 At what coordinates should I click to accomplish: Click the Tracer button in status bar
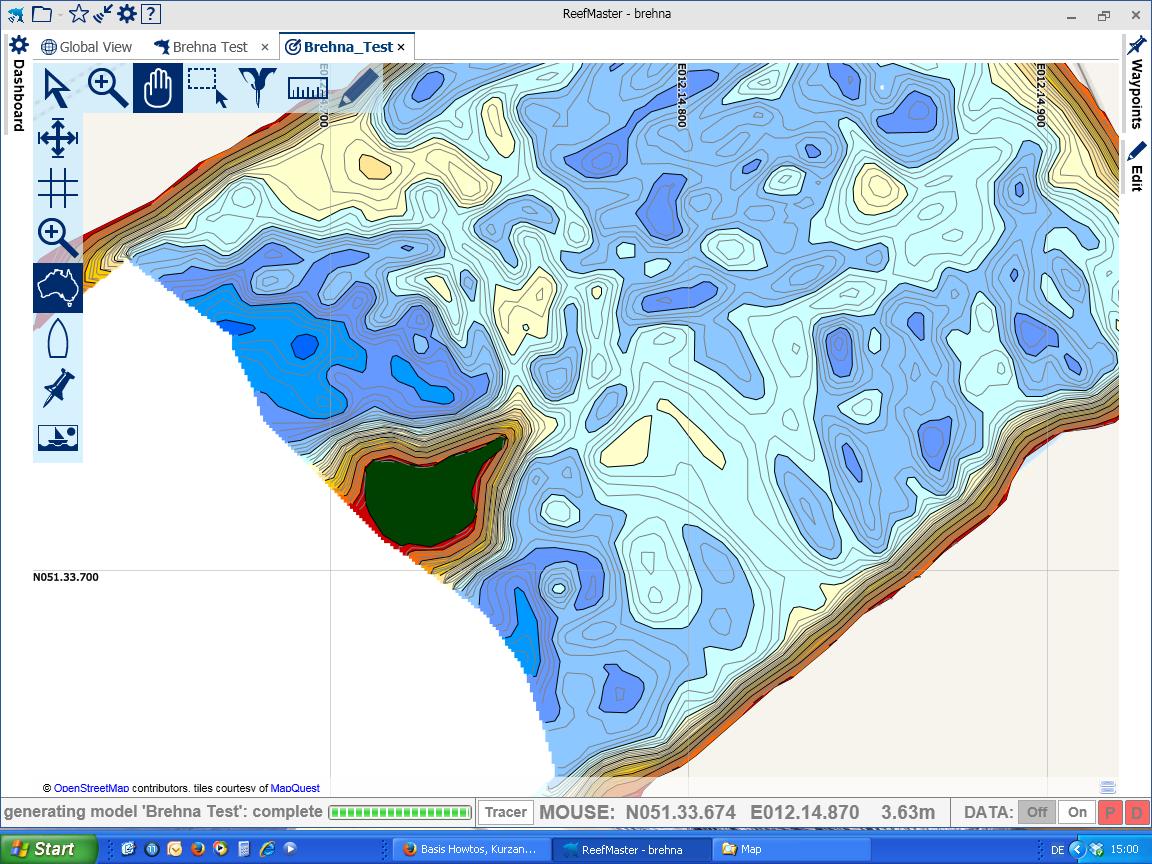point(505,812)
